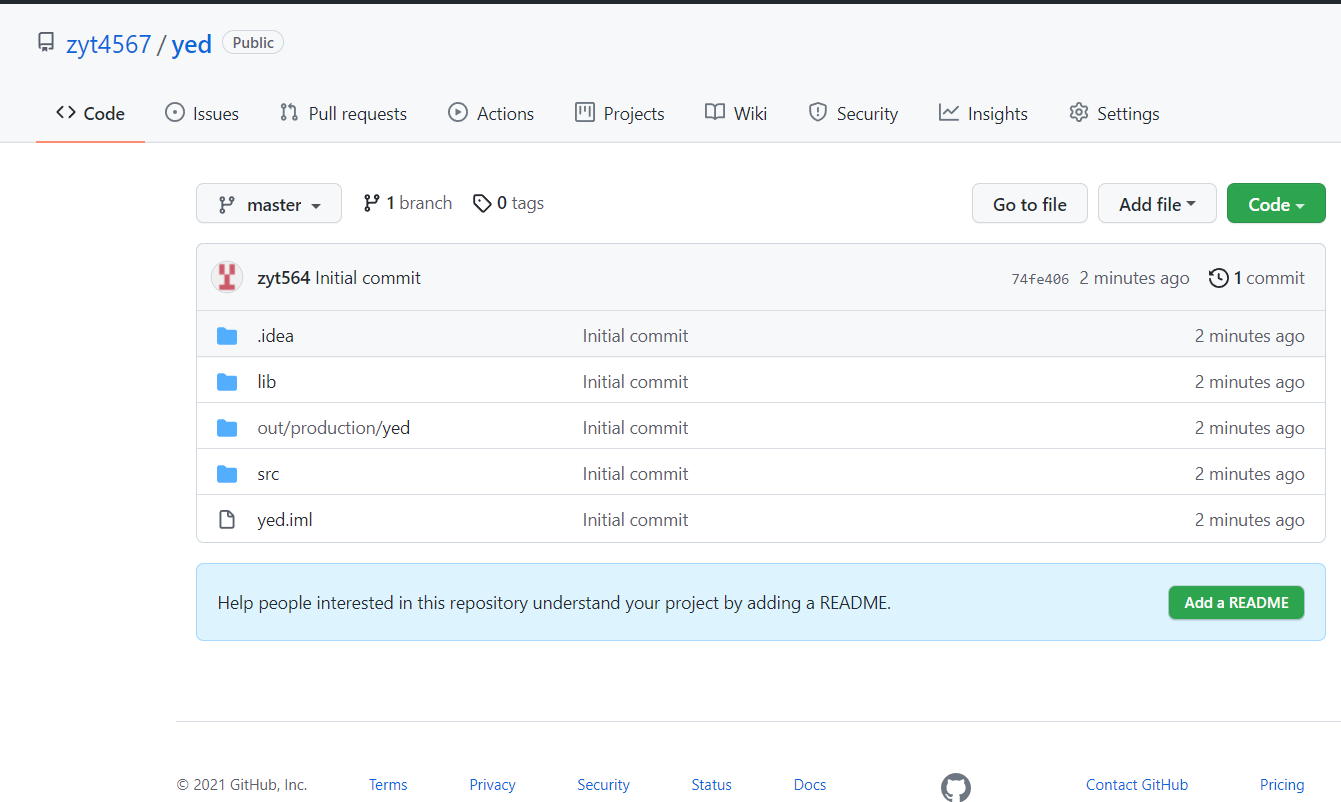Click the folder icon next to lib
Screen dimensions: 1341x802
[227, 382]
